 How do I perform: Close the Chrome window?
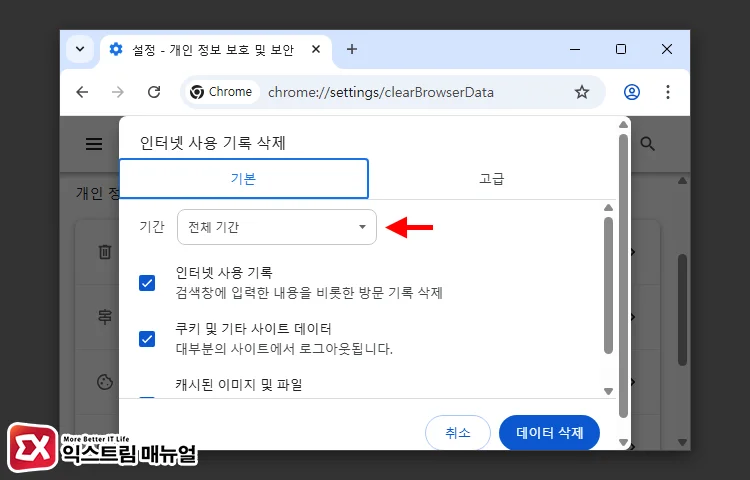(x=667, y=49)
